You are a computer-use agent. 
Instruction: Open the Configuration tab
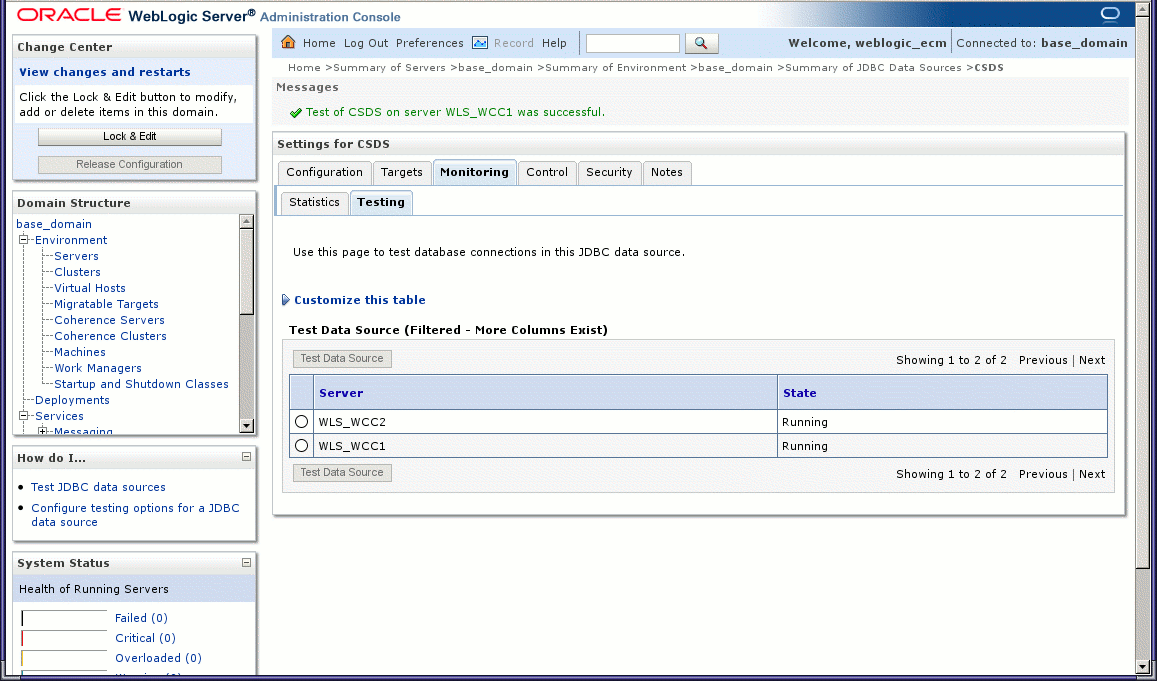(324, 172)
